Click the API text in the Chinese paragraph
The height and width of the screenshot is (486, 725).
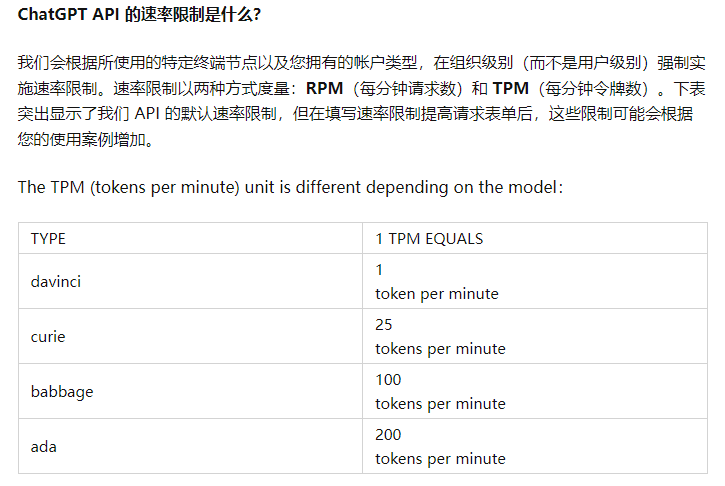click(x=147, y=114)
